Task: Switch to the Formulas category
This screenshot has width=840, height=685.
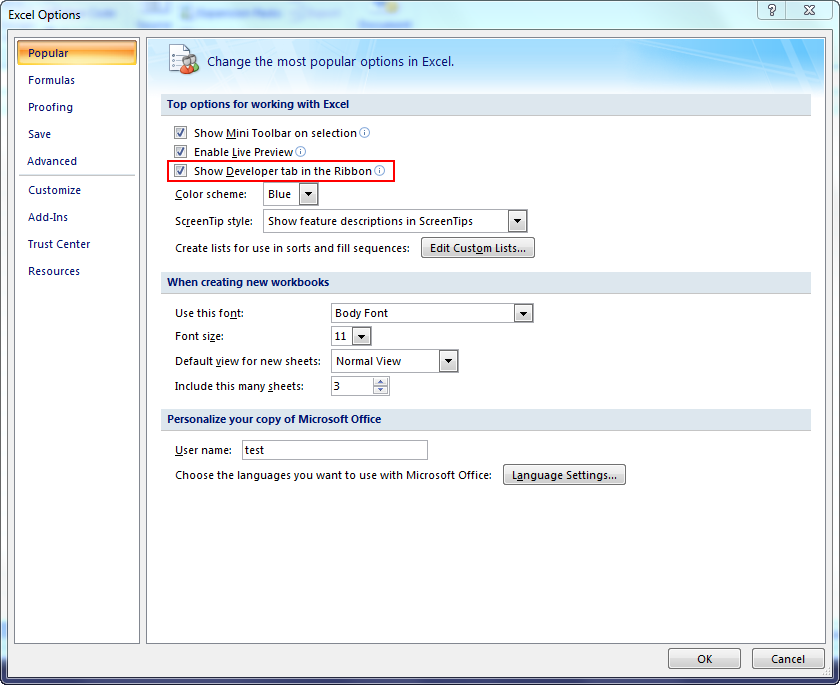Action: (x=51, y=80)
